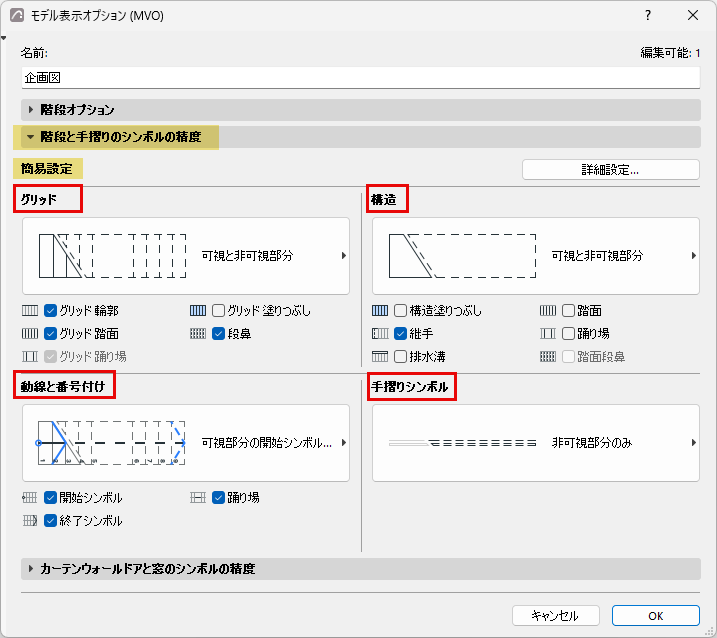Viewport: 717px width, 638px height.
Task: Click the dialog resize grip corner
Action: [x=709, y=633]
